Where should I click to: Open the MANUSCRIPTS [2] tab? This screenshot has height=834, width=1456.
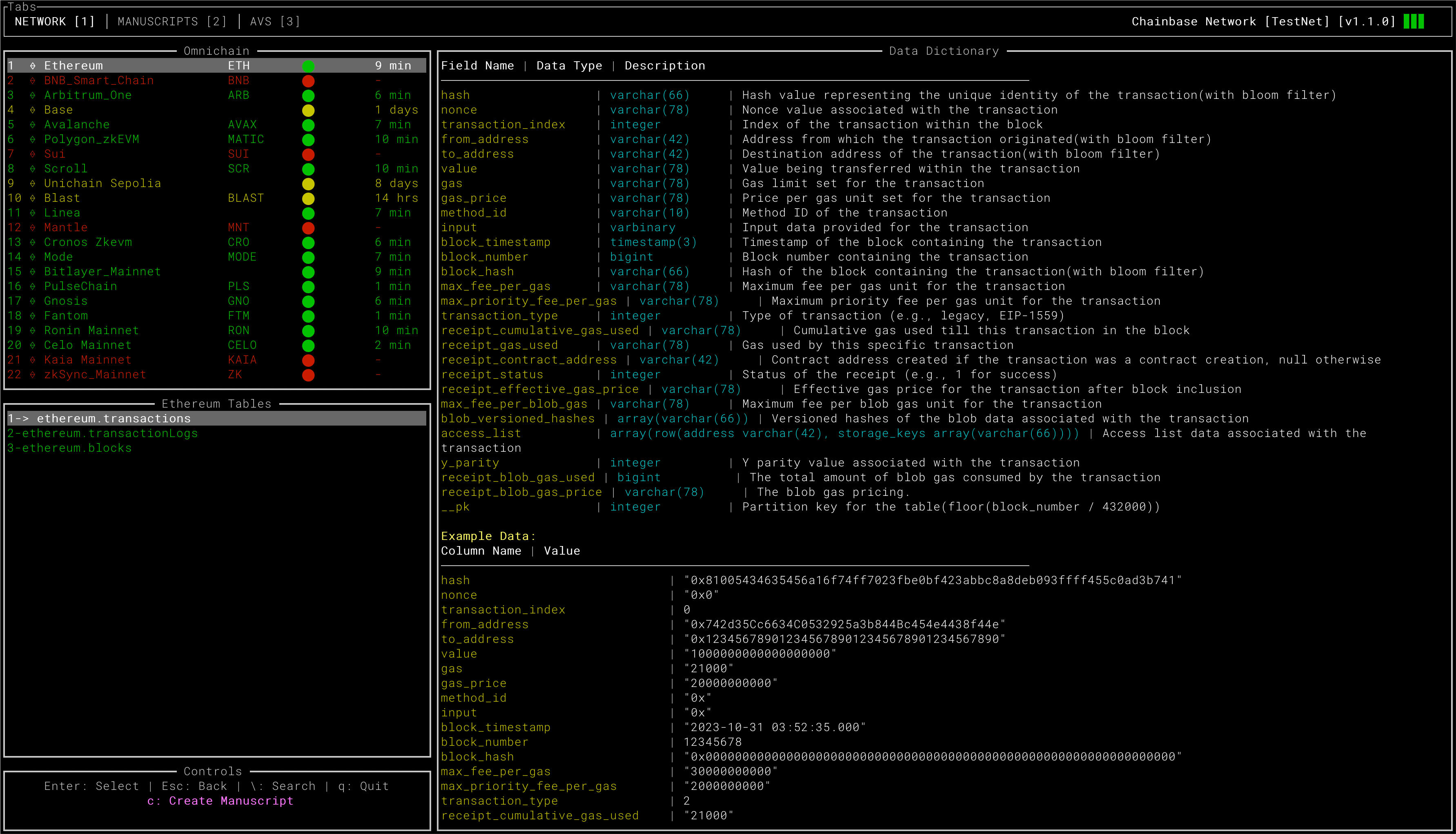pyautogui.click(x=172, y=22)
